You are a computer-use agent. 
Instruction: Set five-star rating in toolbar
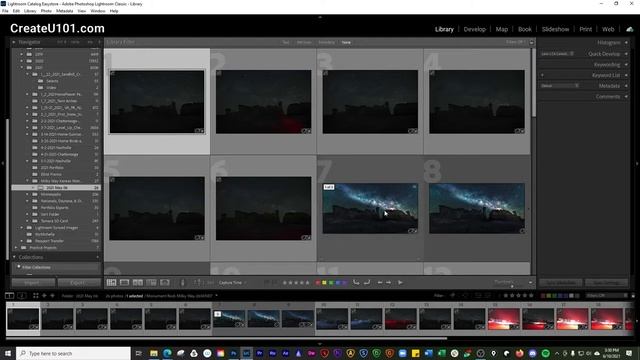coord(307,282)
